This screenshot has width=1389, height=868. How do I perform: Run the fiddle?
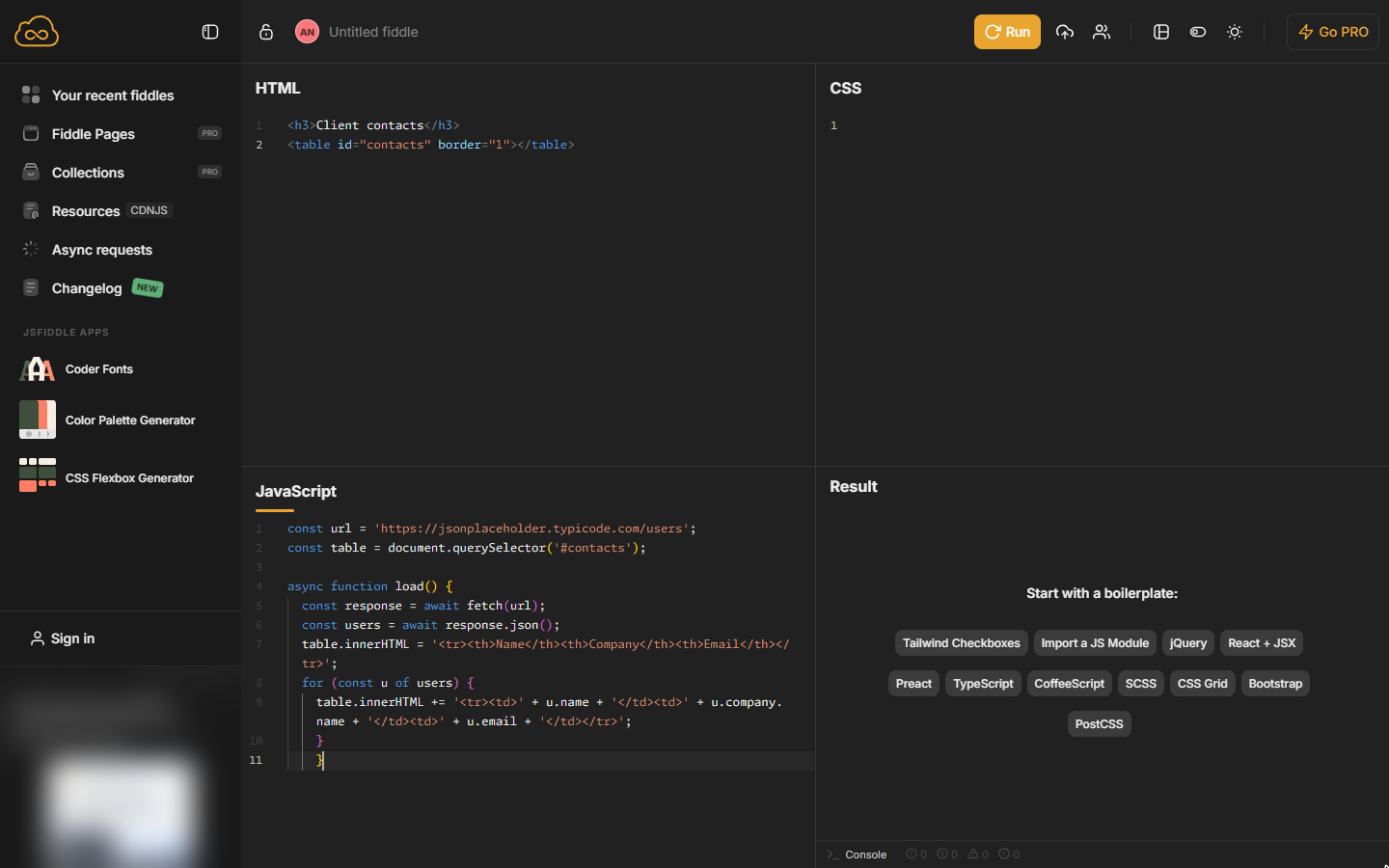click(1007, 32)
